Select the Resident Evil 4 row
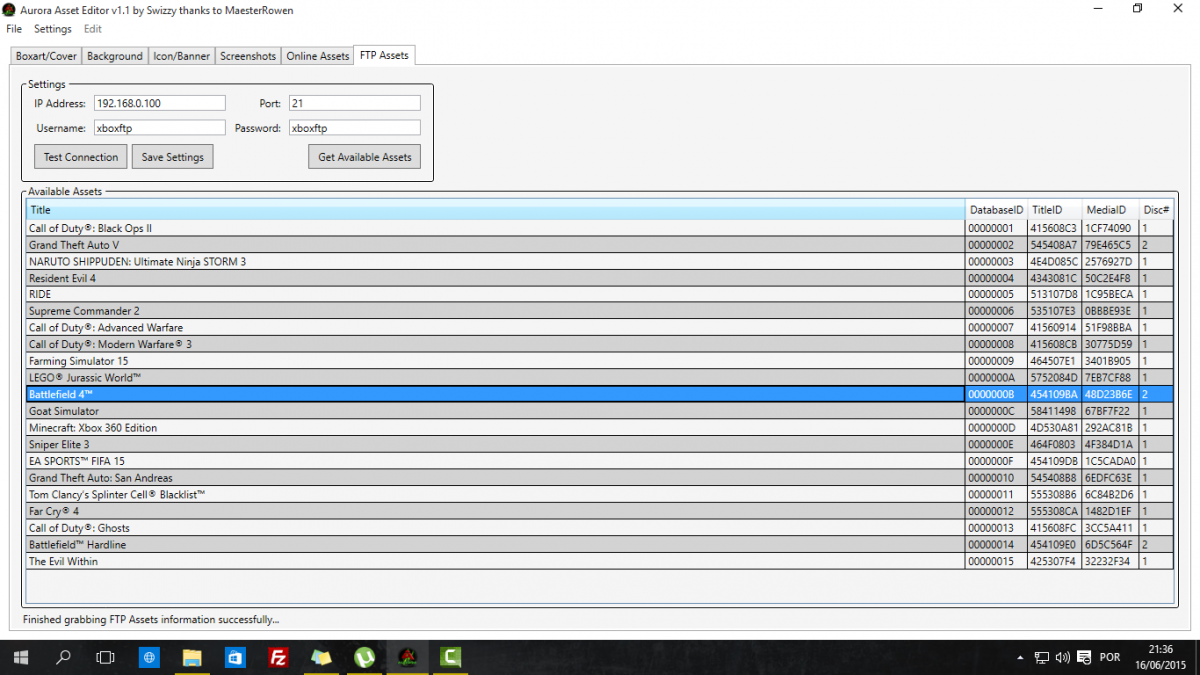Viewport: 1200px width, 675px height. [x=600, y=278]
